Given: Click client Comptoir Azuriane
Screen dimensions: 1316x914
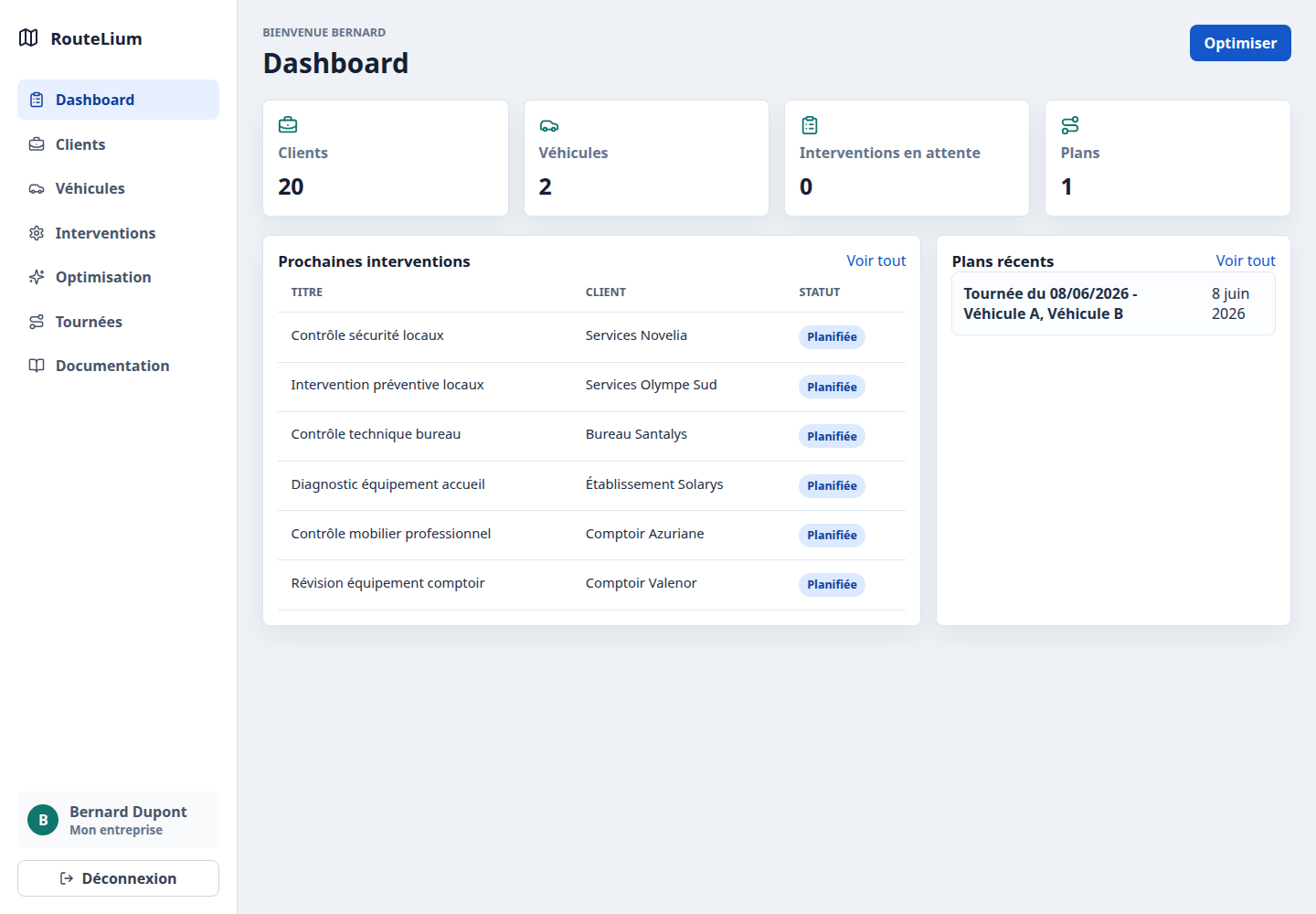Looking at the screenshot, I should (x=644, y=534).
